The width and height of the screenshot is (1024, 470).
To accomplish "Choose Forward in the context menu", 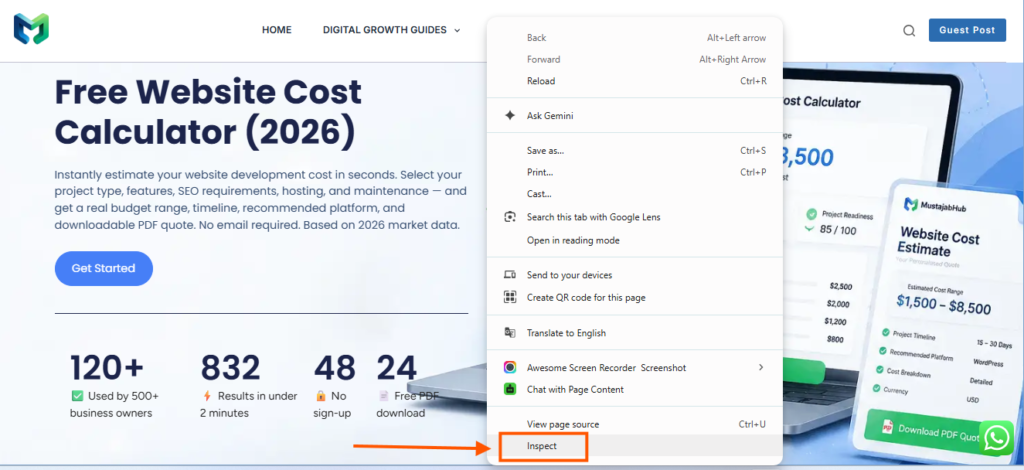I will pos(635,59).
